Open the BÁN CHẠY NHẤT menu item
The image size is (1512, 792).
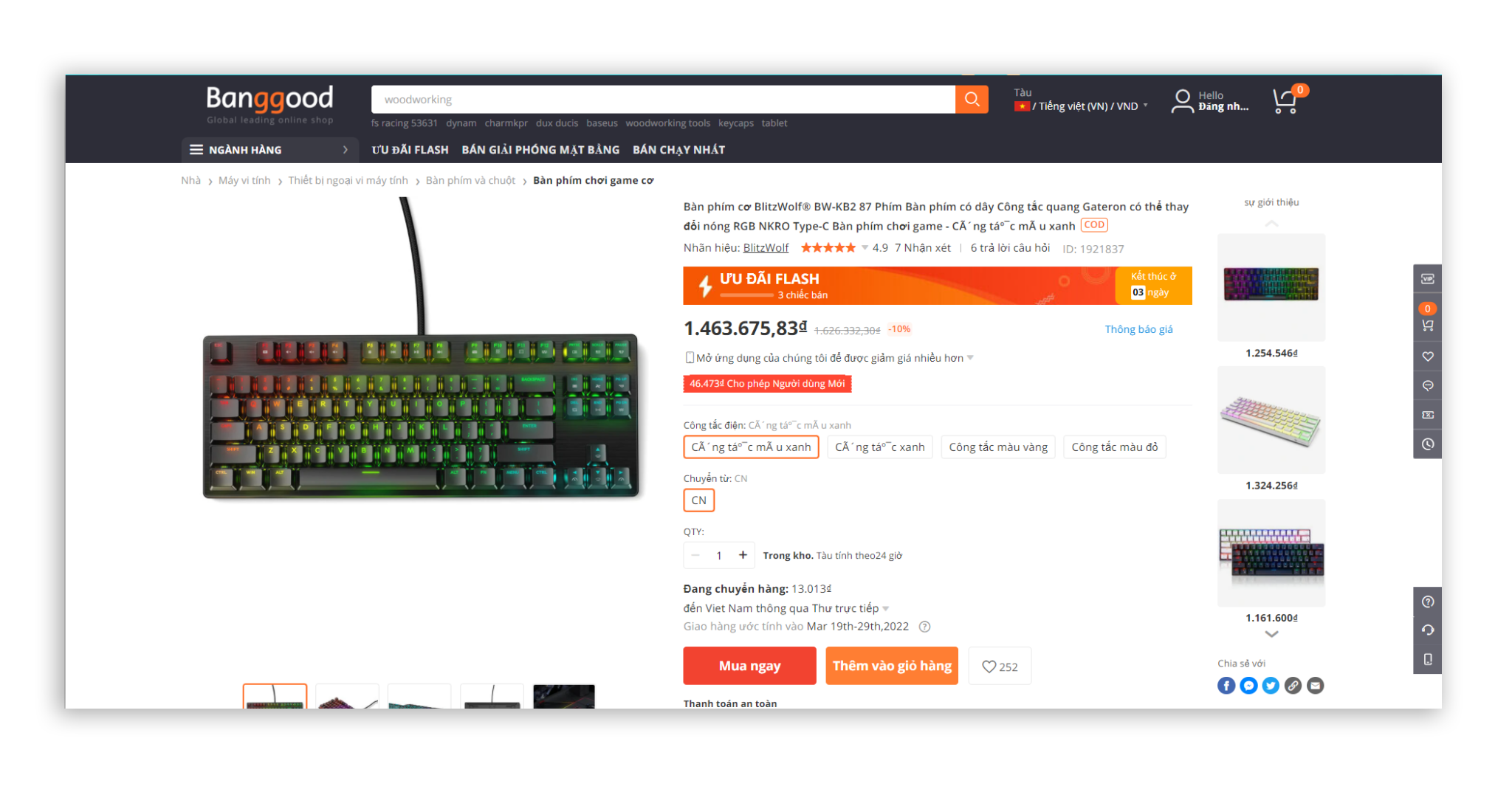pos(678,150)
